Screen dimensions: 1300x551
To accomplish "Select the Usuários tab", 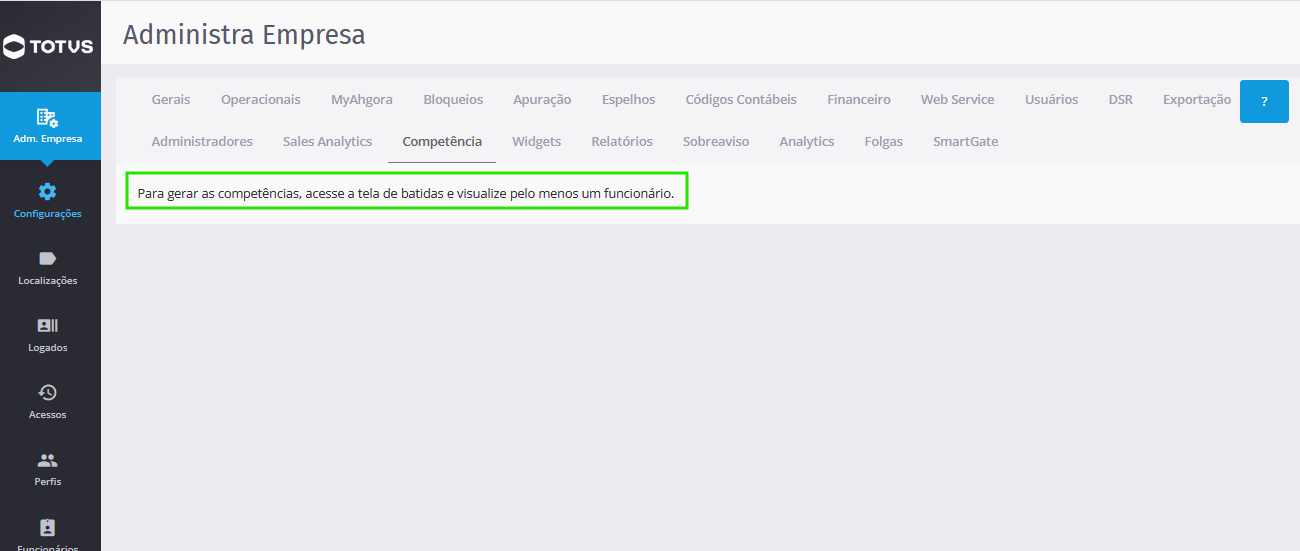I will [1052, 99].
